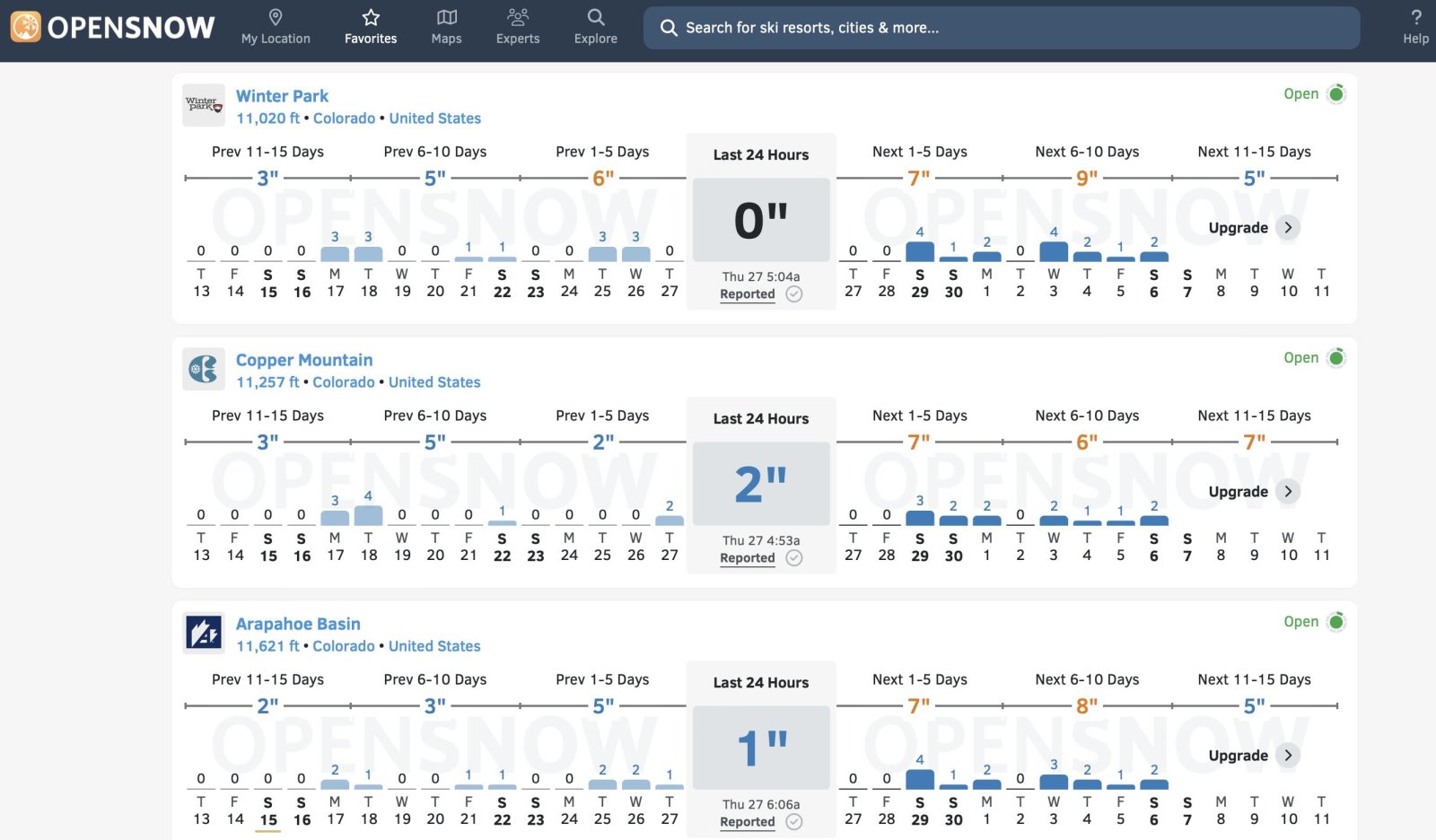Open Help question mark icon

[x=1415, y=17]
